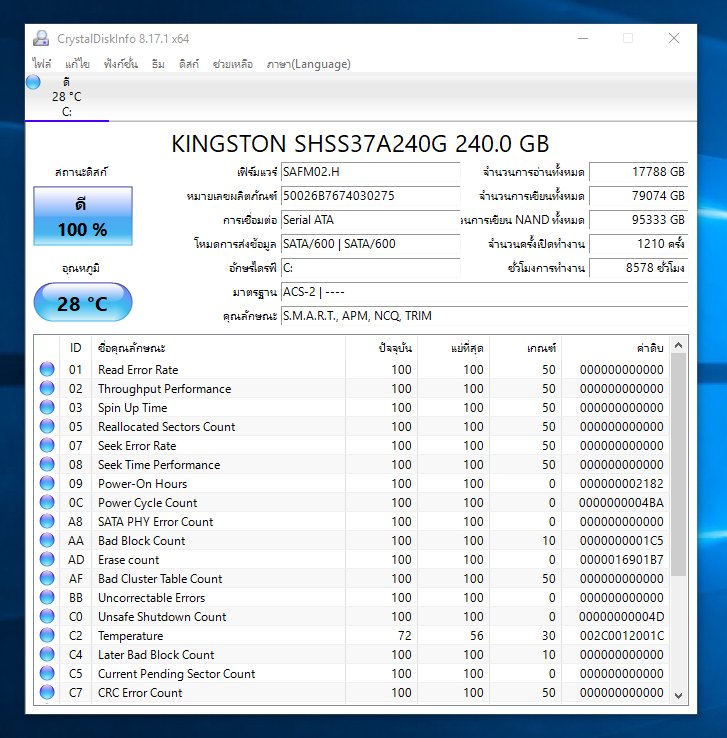Click the status orb beside Temperature row
The width and height of the screenshot is (727, 738).
tap(47, 636)
